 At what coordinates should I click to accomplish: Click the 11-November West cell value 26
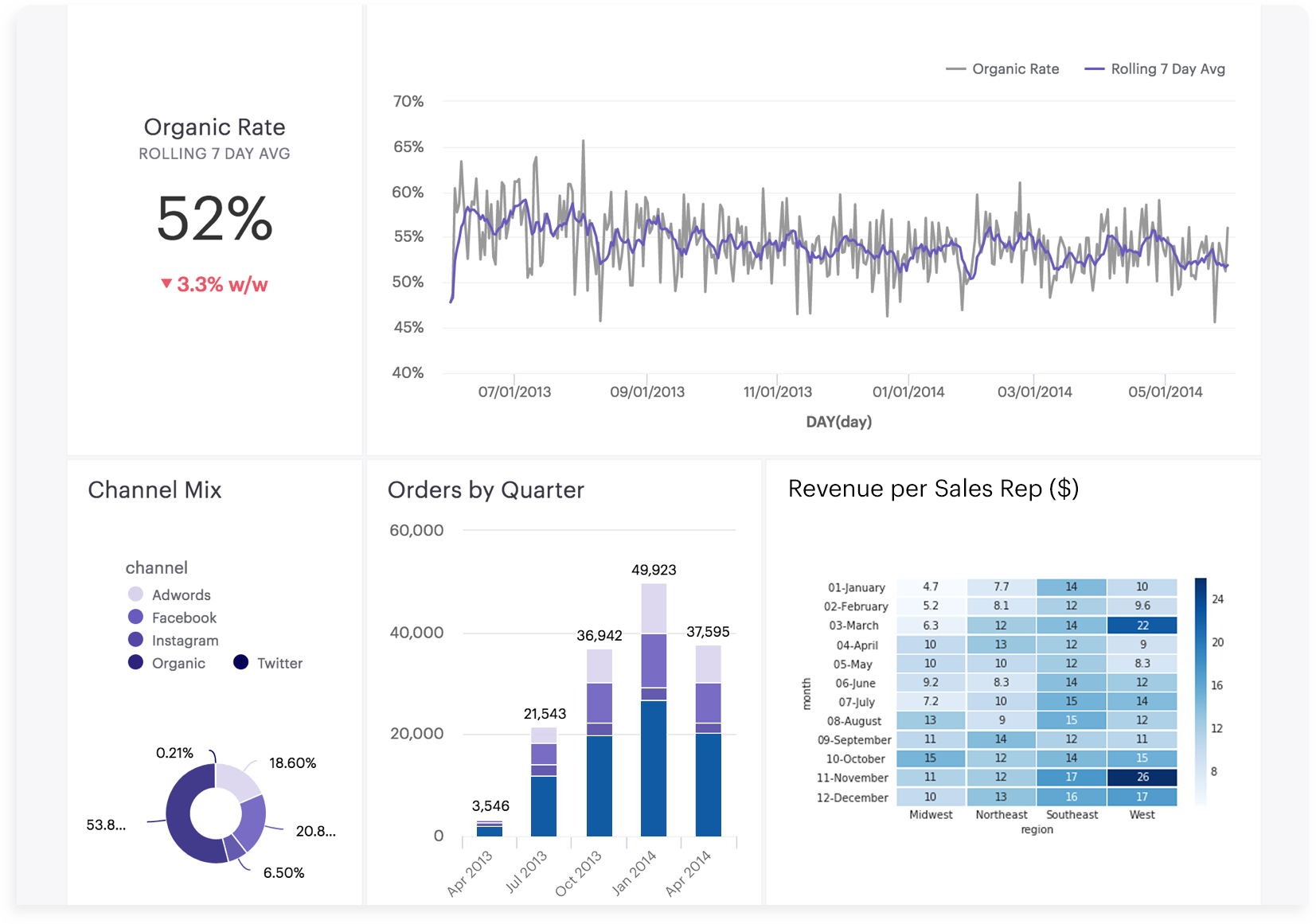(x=1142, y=778)
